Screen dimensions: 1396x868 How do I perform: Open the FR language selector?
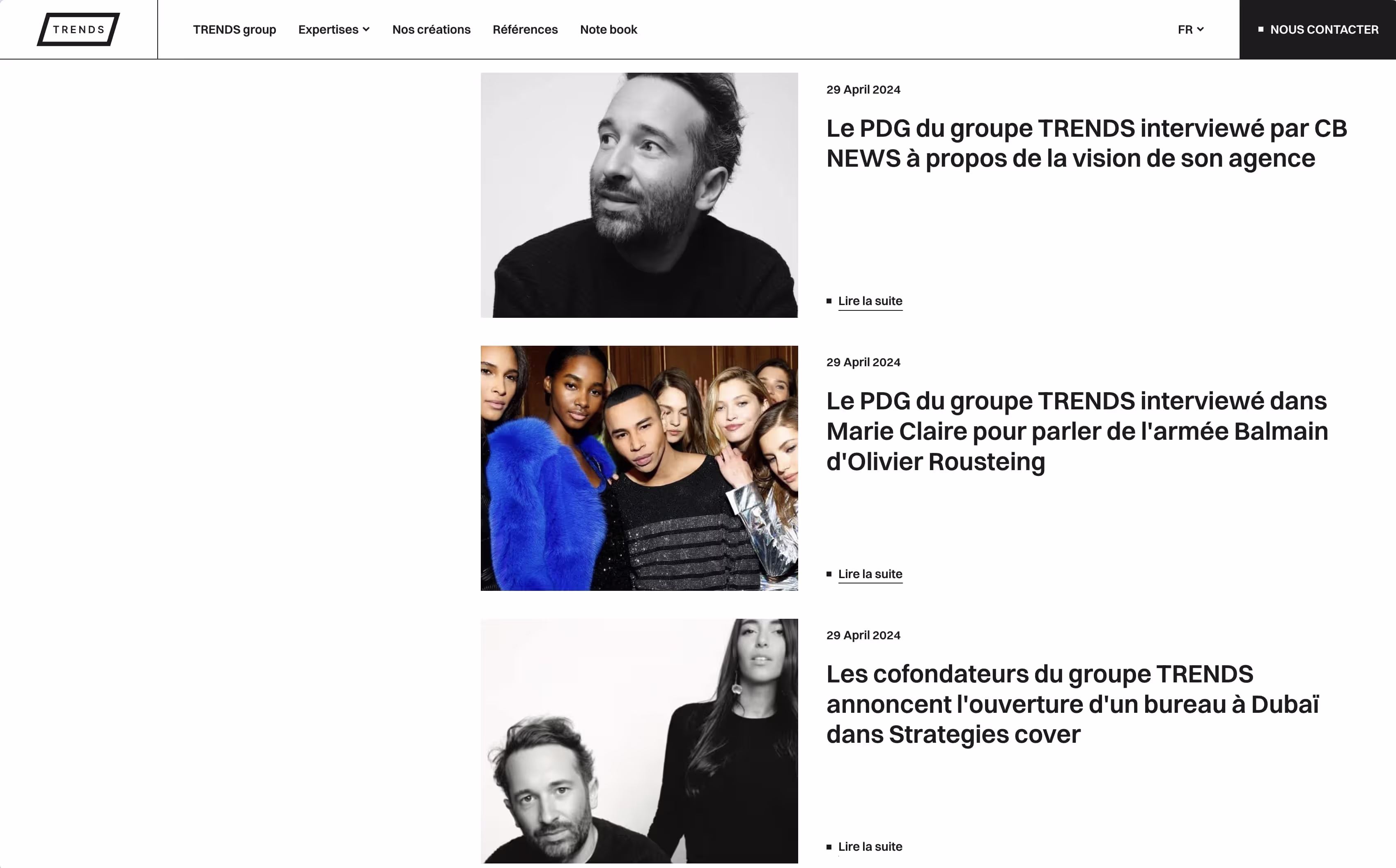(1191, 29)
